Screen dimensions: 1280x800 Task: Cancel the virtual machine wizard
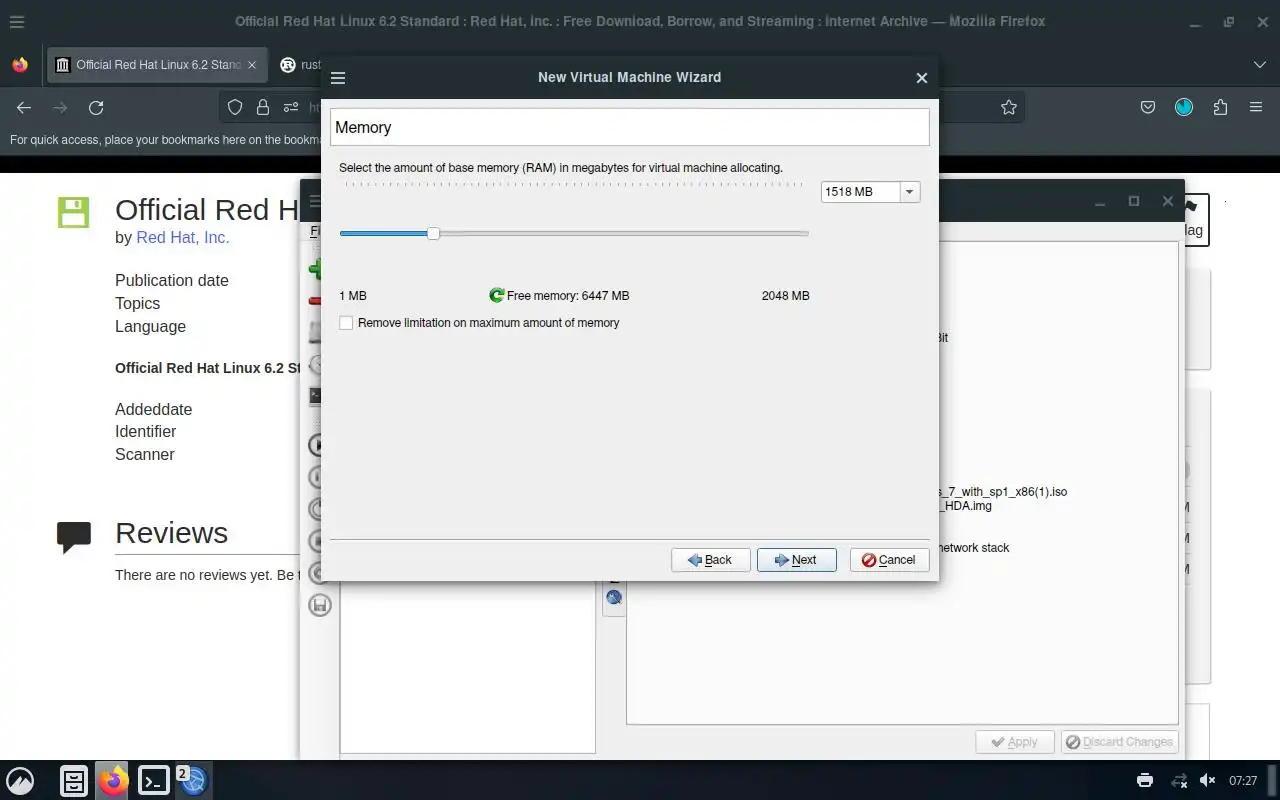(889, 560)
